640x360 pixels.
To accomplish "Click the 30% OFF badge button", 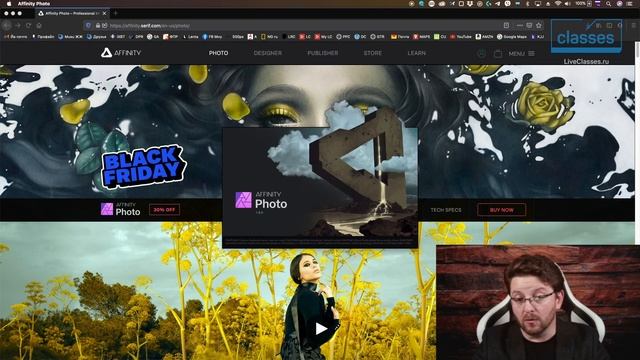I will point(164,209).
